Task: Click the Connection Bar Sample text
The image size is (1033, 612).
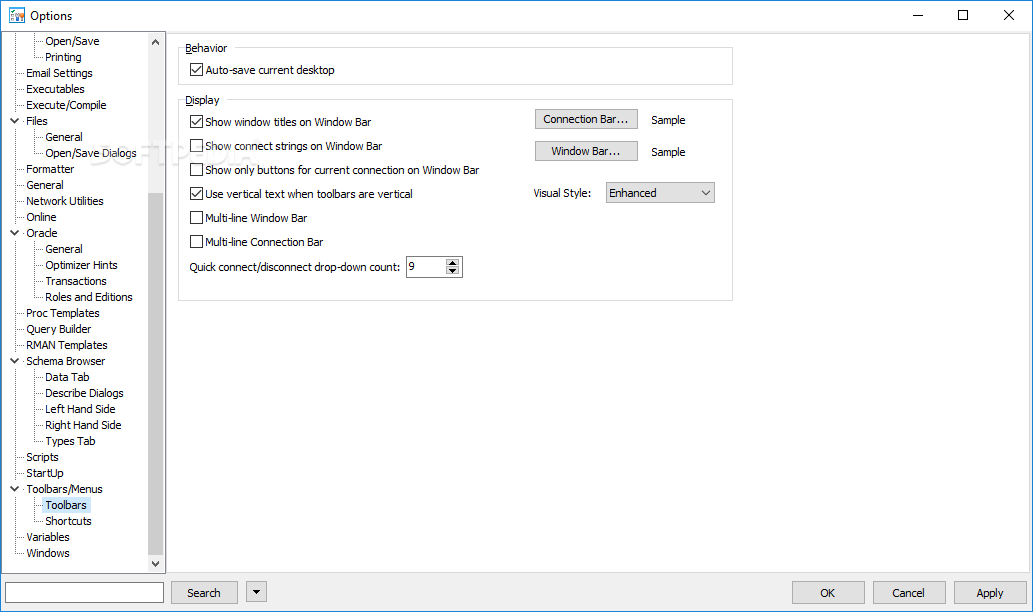Action: pyautogui.click(x=668, y=120)
